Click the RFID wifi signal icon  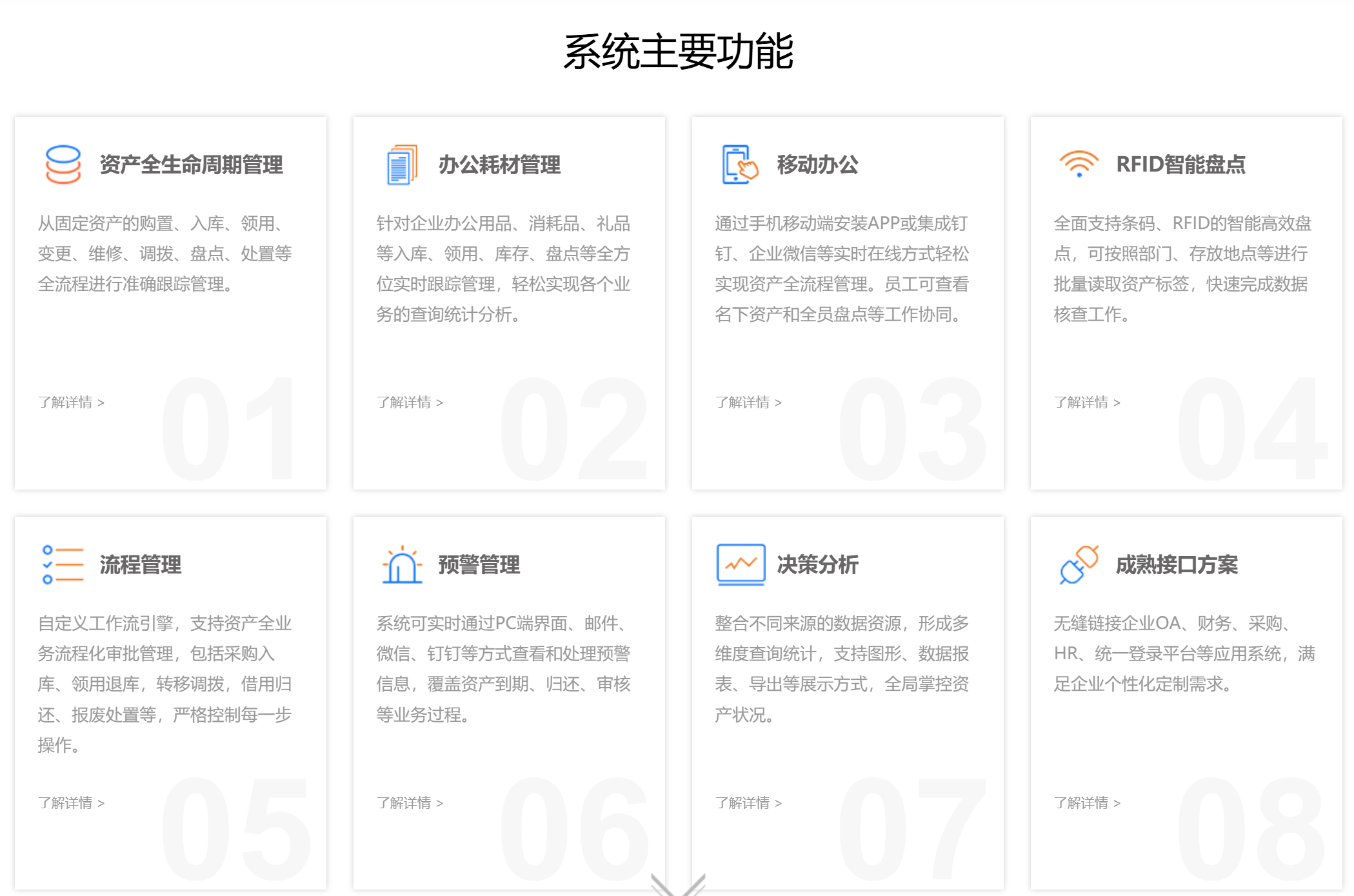[1079, 164]
